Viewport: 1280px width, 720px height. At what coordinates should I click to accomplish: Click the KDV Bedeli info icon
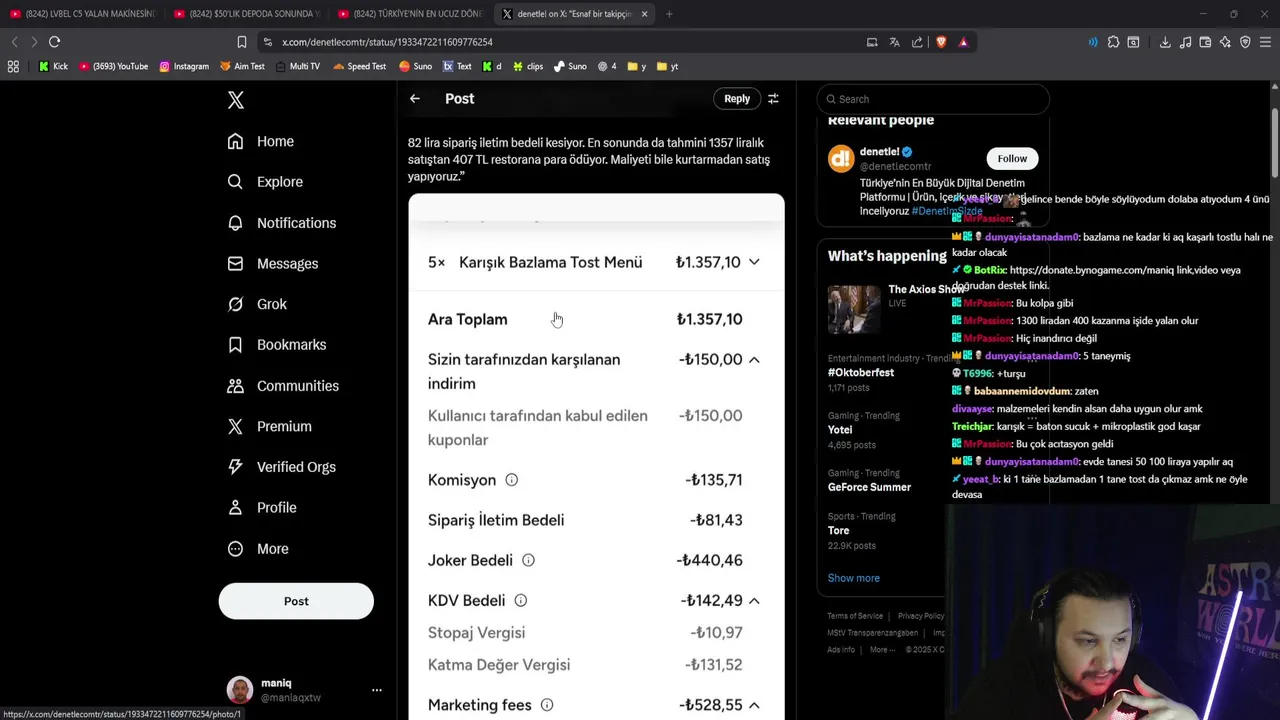click(520, 600)
